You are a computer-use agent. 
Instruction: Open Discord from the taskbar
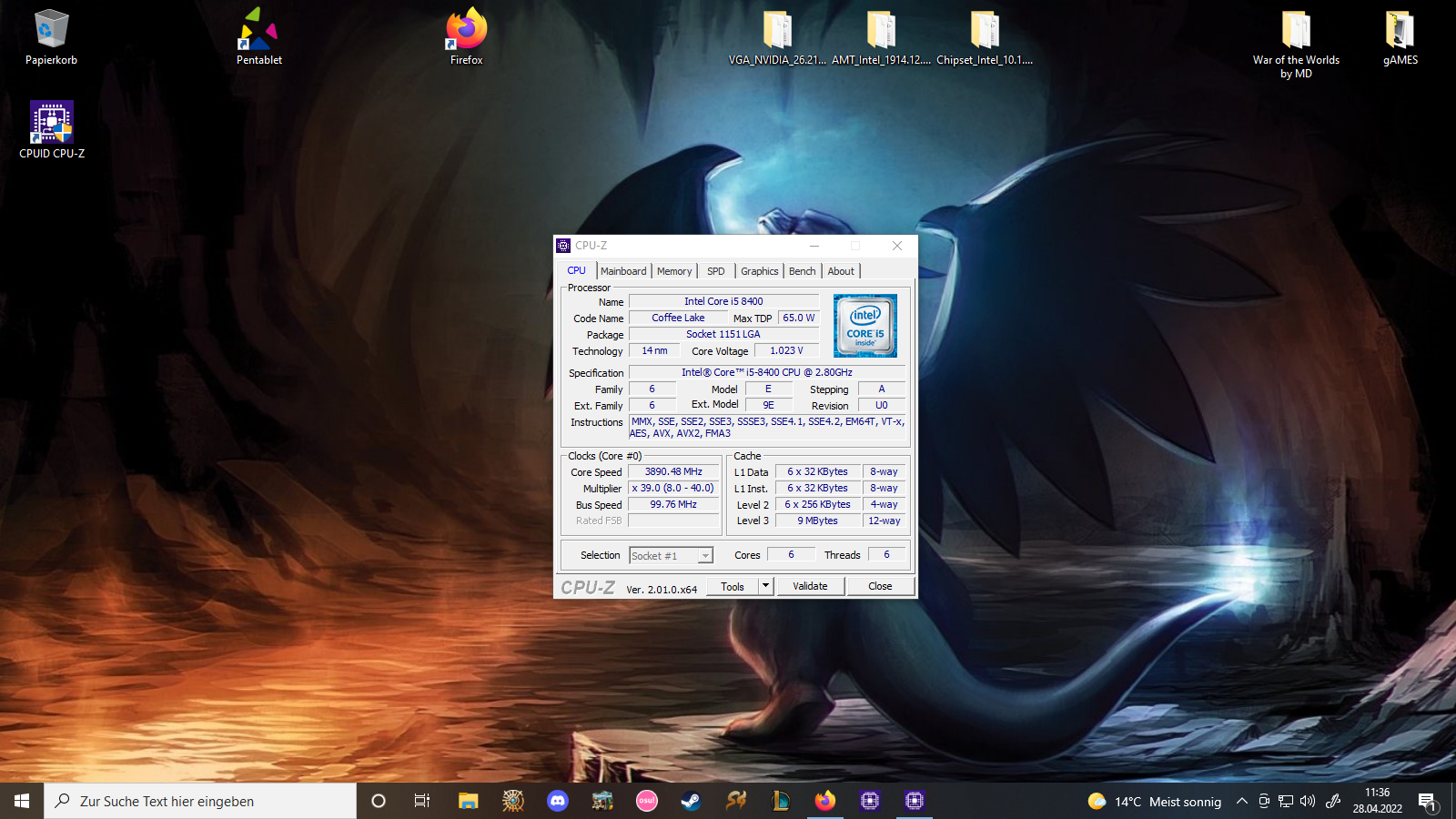[x=558, y=801]
